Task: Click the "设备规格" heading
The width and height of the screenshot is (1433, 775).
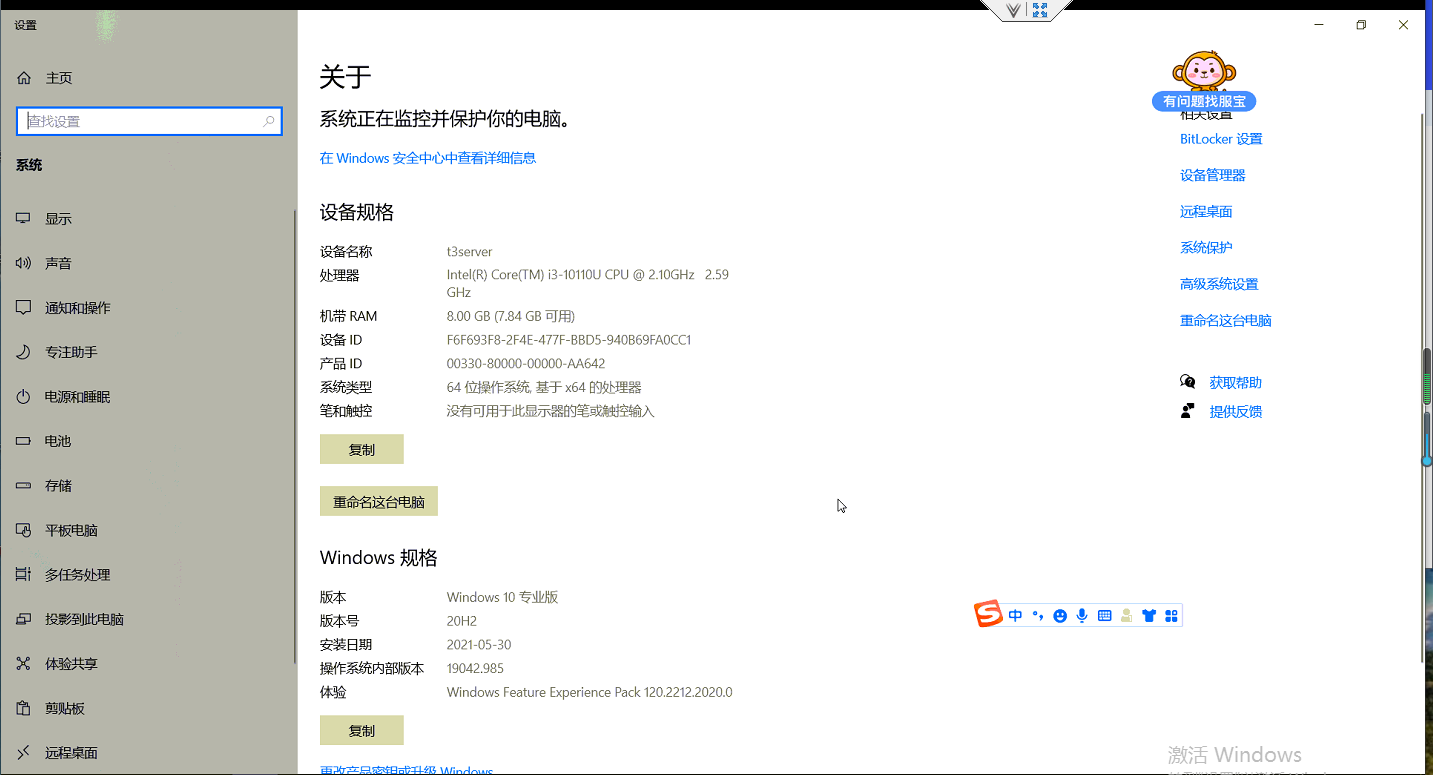Action: pyautogui.click(x=357, y=212)
